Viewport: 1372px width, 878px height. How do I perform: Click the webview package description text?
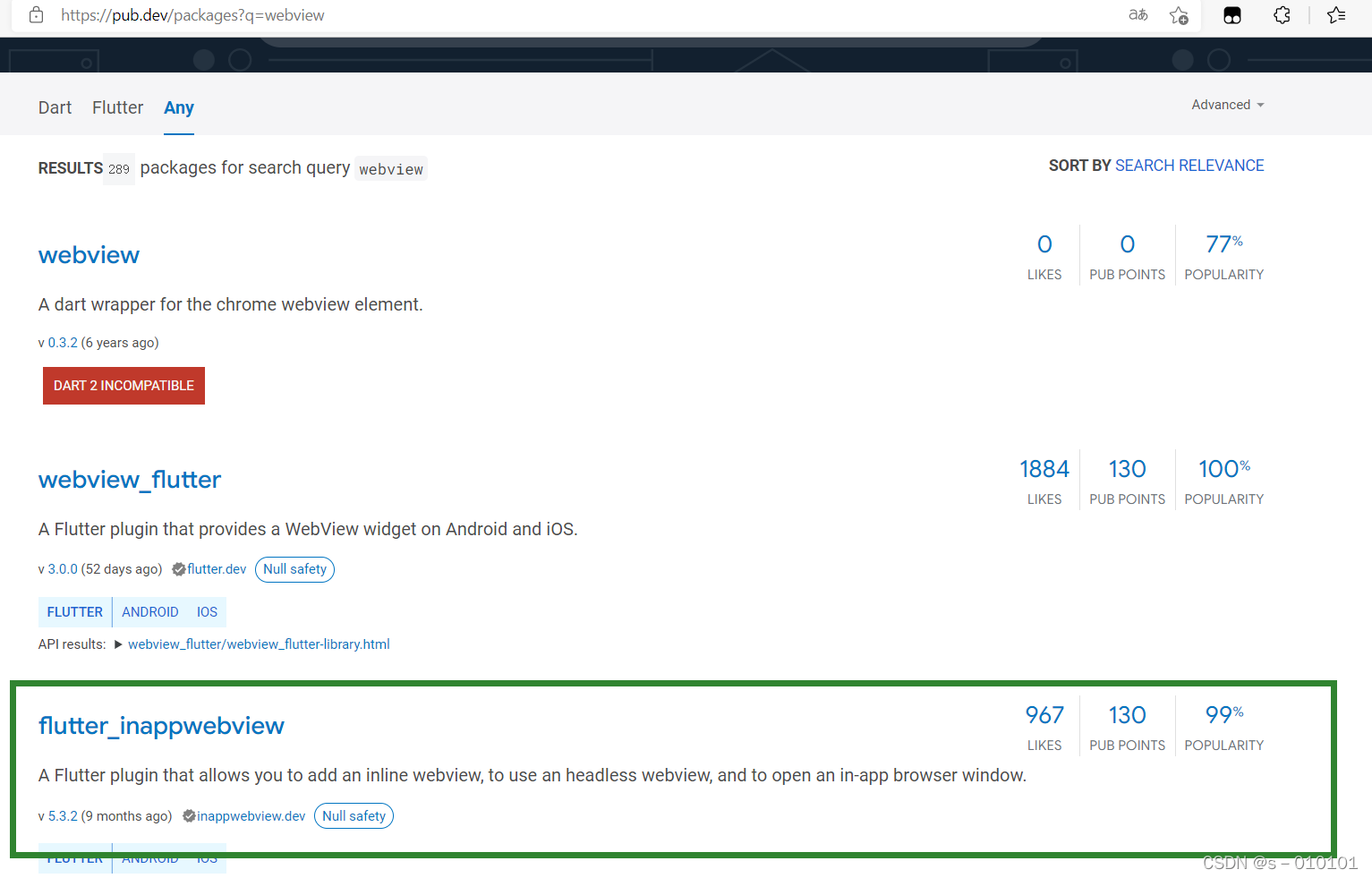(x=231, y=305)
